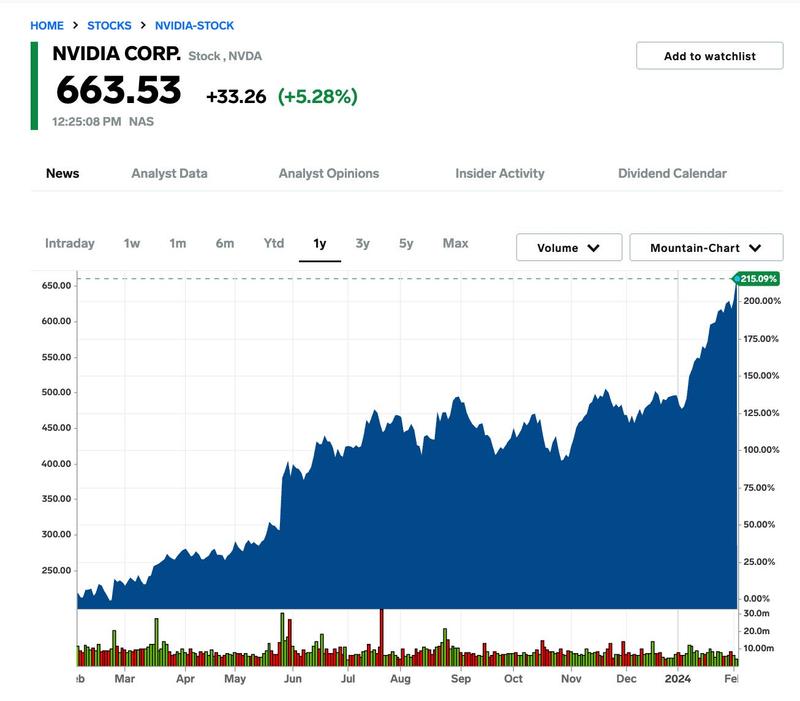The image size is (800, 701).
Task: Click the 663.53 stock price
Action: tap(118, 90)
